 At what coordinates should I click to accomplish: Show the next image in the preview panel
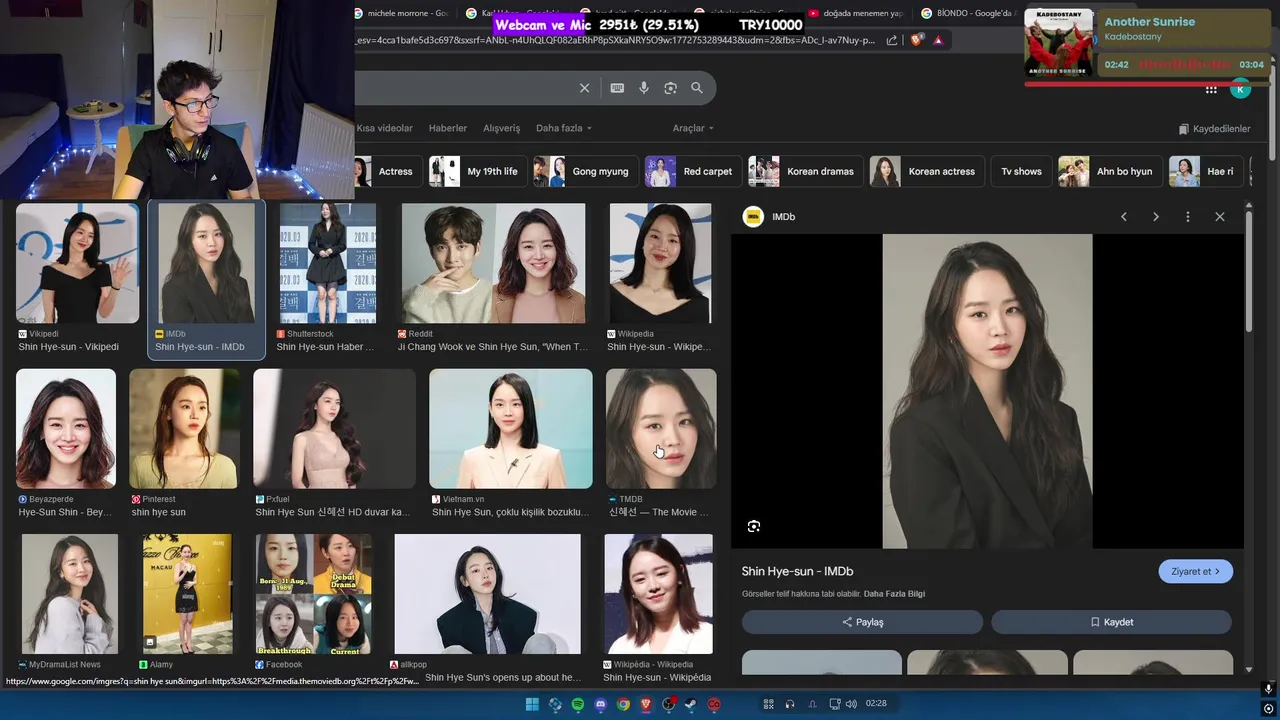point(1156,217)
